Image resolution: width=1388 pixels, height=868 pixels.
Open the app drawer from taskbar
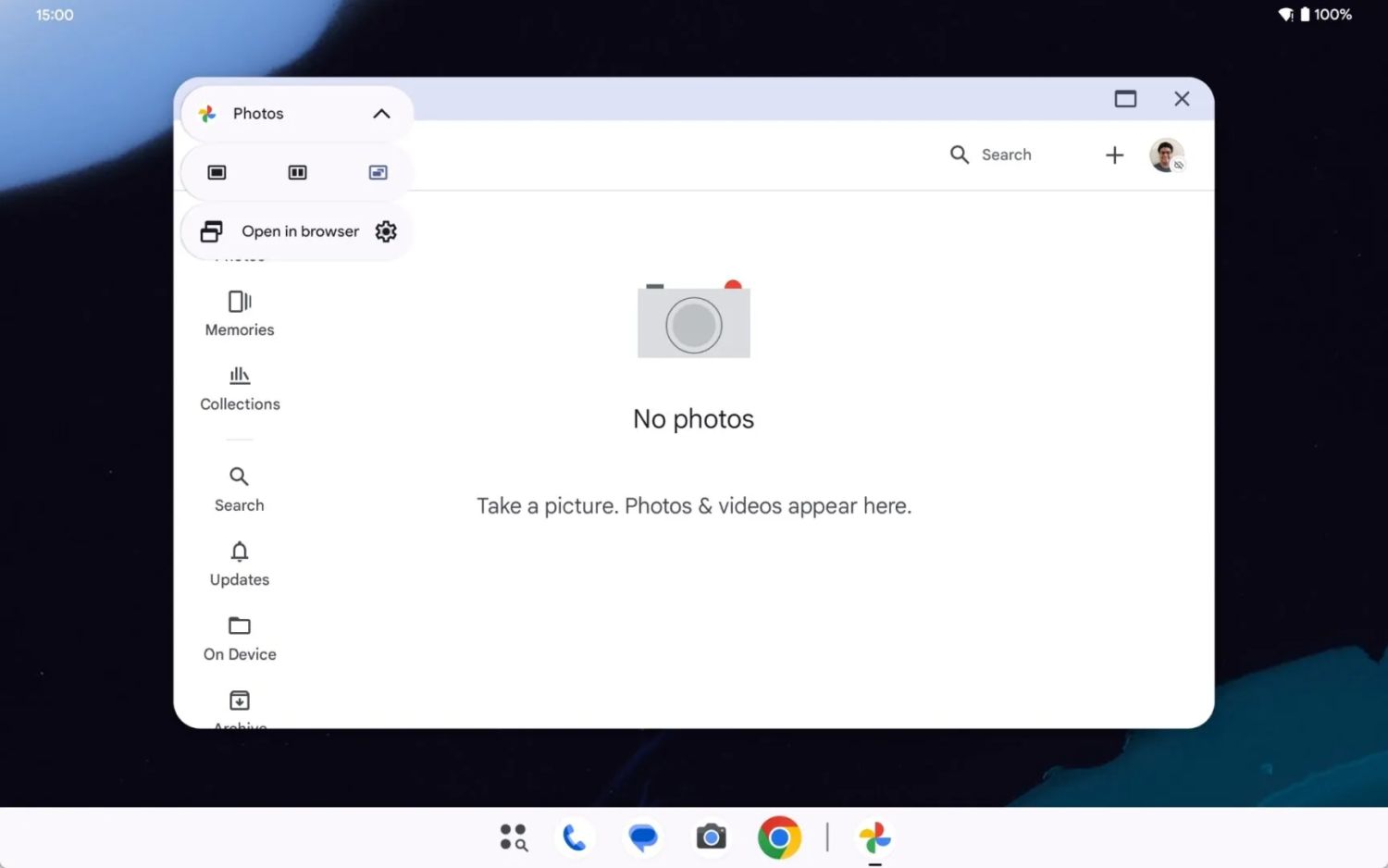514,837
